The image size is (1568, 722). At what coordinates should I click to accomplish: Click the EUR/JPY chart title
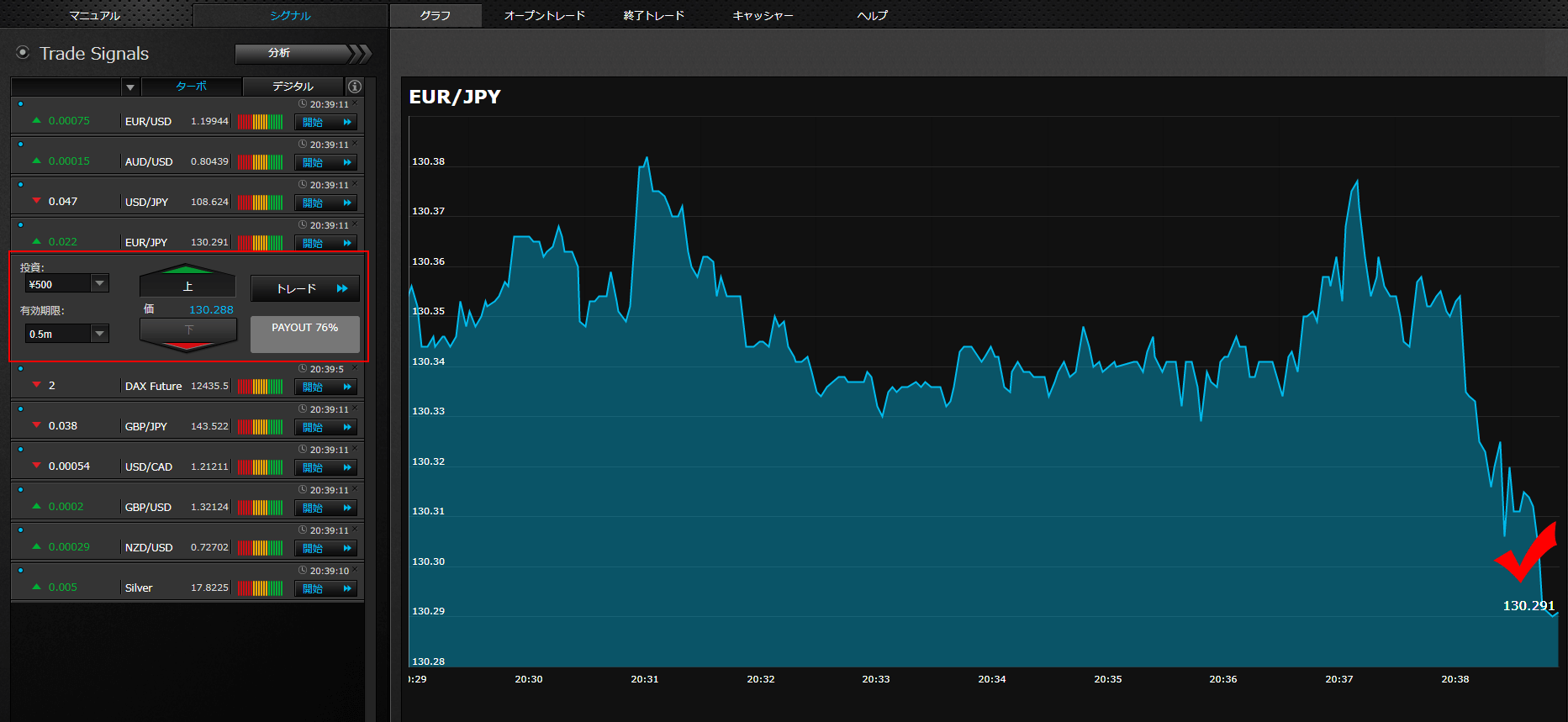coord(455,97)
